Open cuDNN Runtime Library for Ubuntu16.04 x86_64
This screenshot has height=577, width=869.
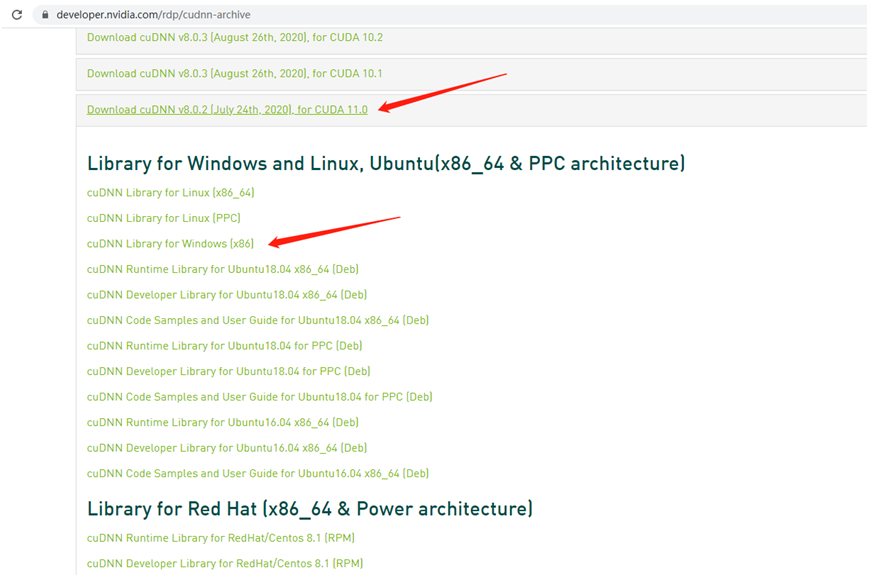click(x=223, y=422)
